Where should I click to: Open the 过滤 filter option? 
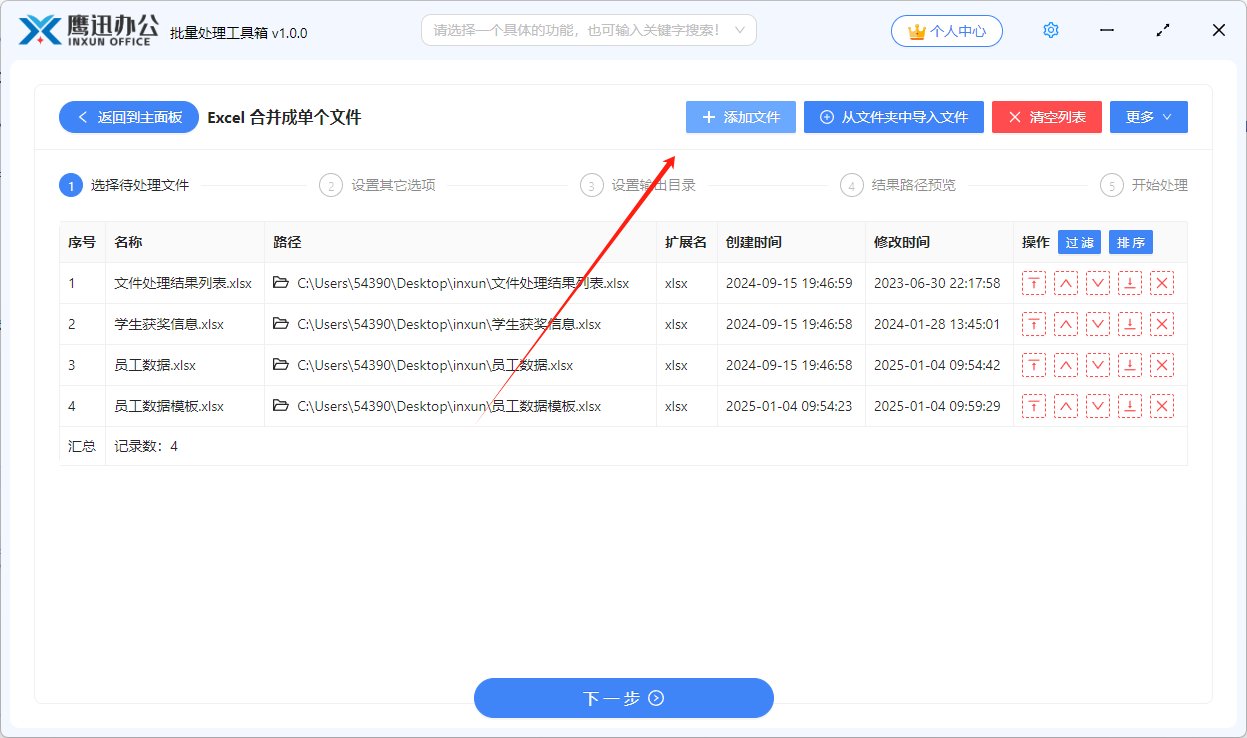pos(1079,241)
